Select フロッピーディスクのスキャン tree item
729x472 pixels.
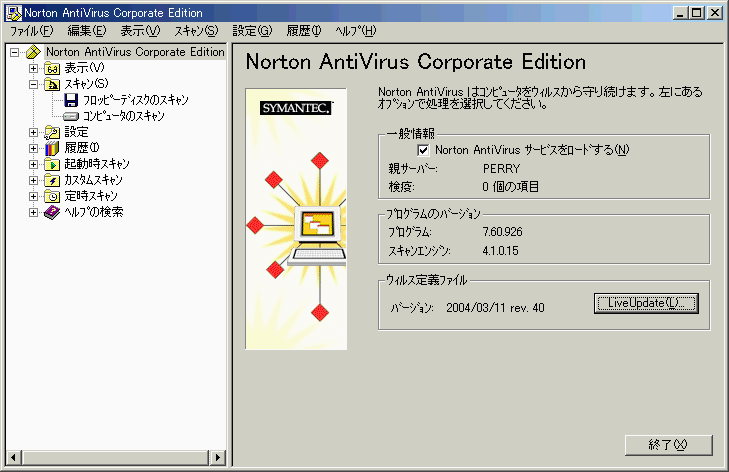[135, 100]
